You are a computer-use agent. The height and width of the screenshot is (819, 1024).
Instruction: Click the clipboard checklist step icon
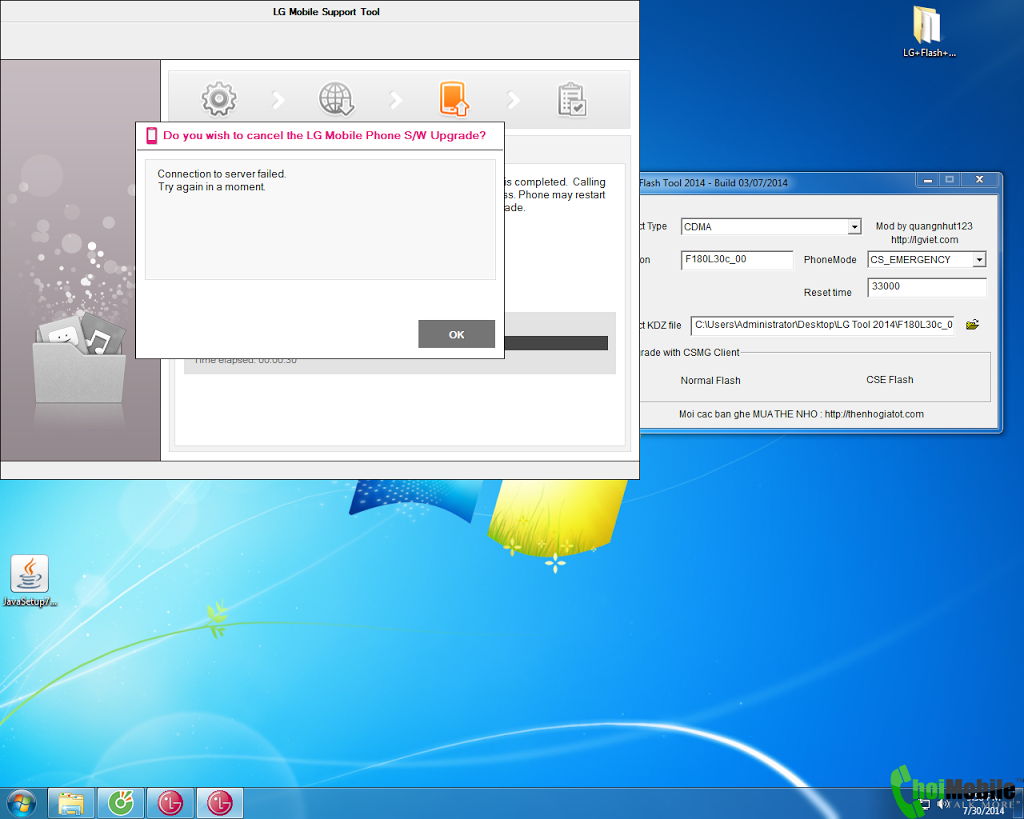(x=571, y=100)
